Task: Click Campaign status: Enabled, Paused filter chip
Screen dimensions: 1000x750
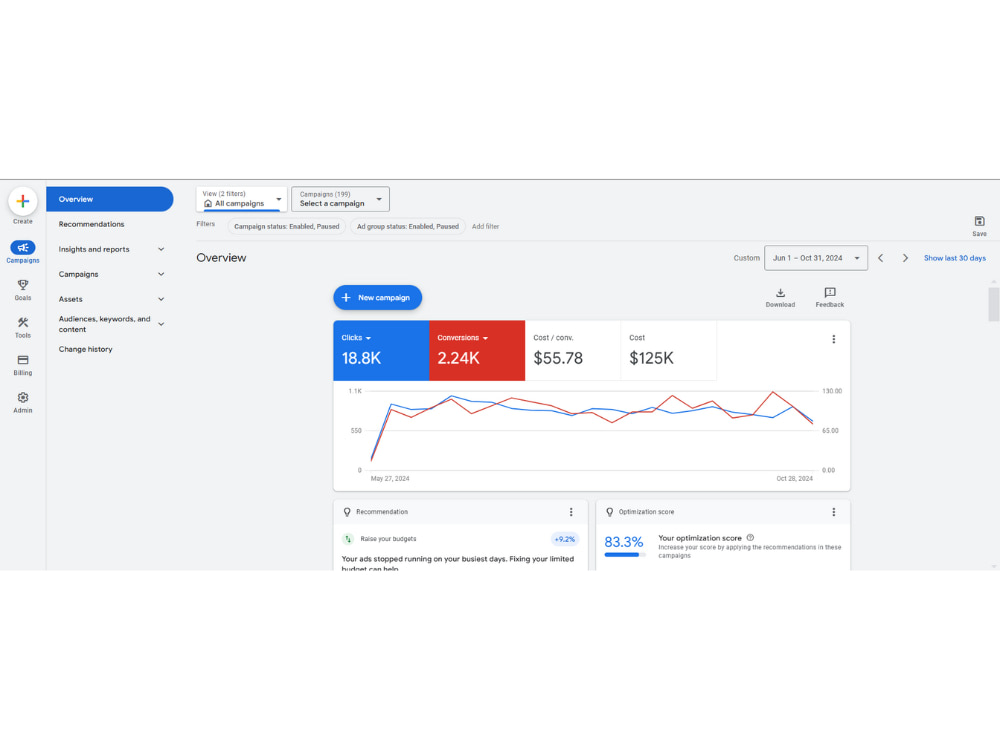Action: (286, 226)
